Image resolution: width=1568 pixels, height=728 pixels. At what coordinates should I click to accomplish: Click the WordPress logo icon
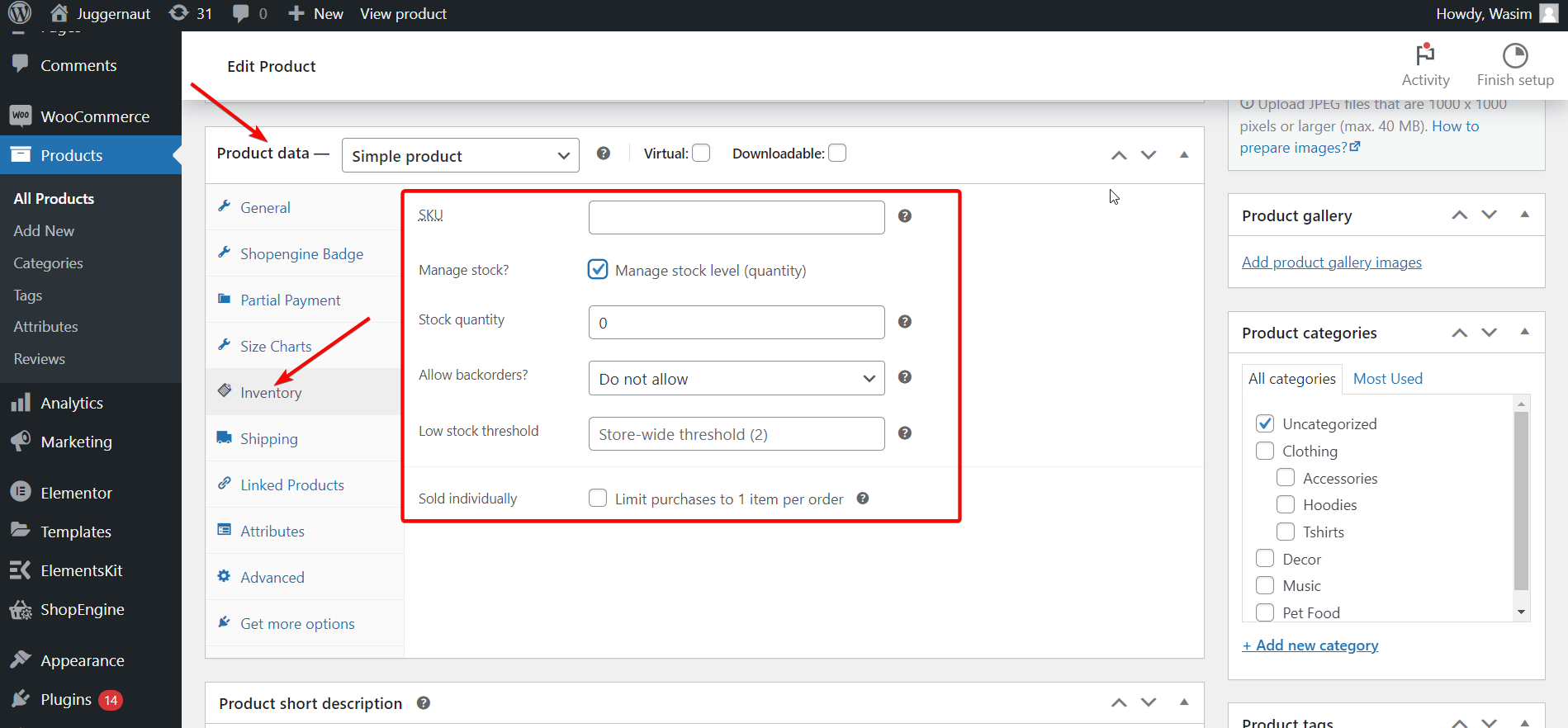tap(20, 13)
